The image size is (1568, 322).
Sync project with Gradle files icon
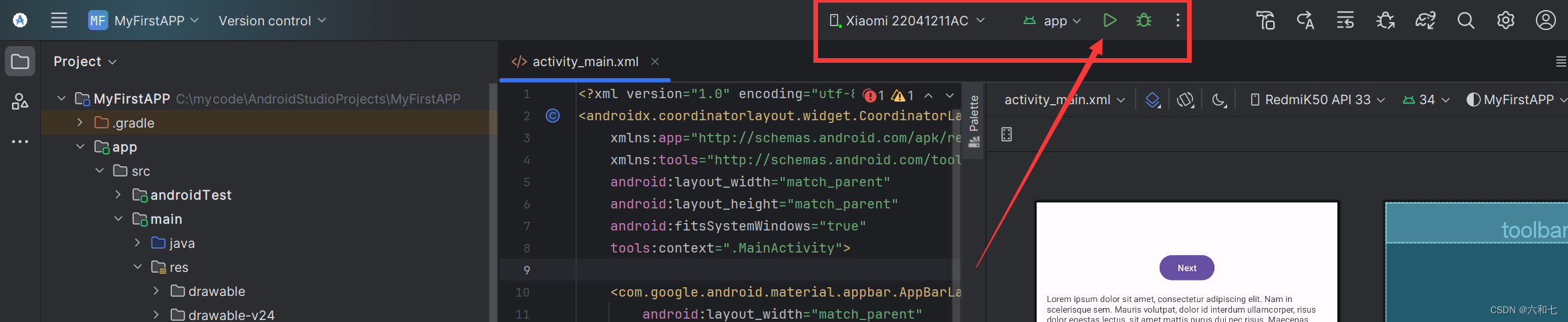(1426, 21)
